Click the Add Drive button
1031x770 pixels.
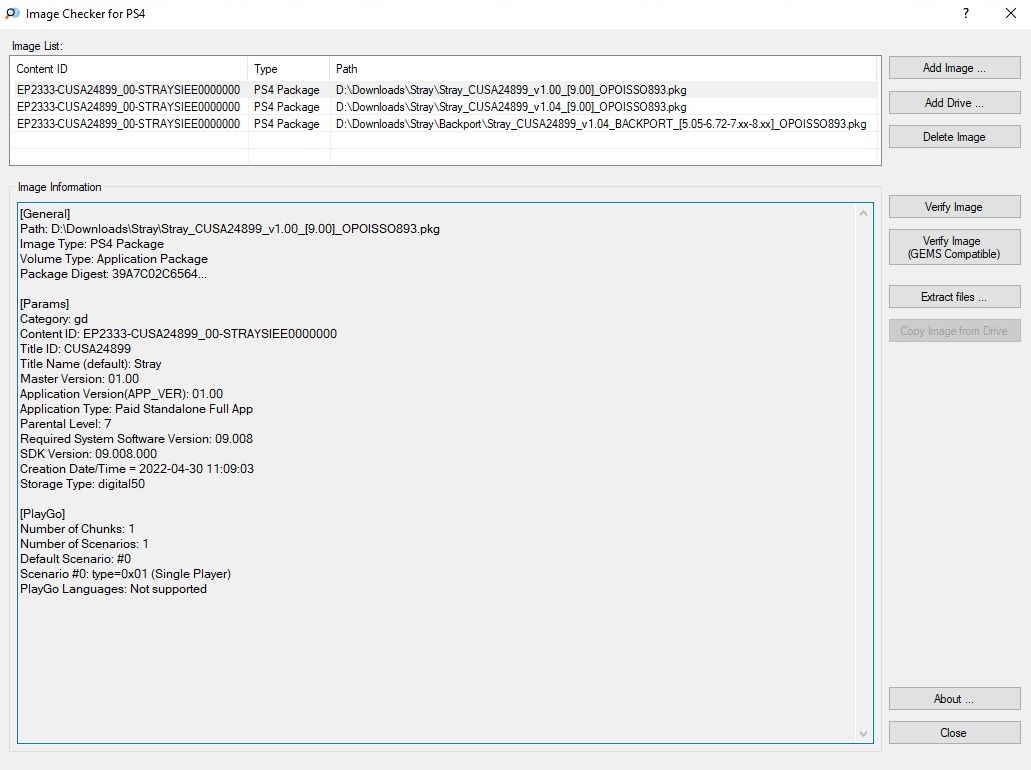point(954,103)
